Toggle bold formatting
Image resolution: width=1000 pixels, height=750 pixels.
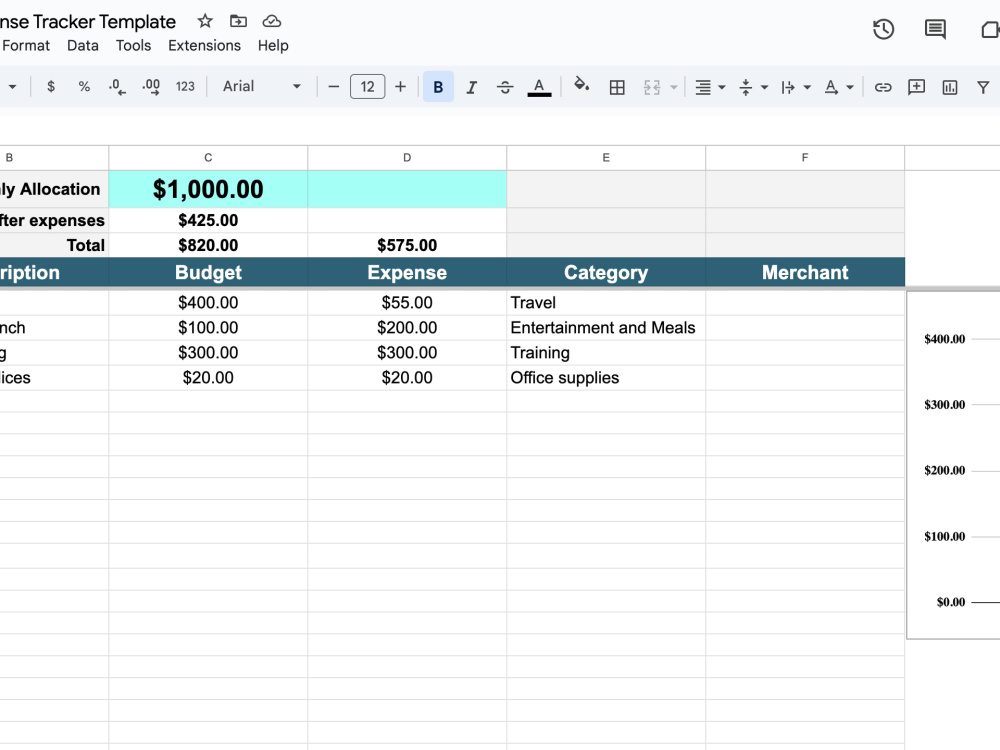(438, 87)
